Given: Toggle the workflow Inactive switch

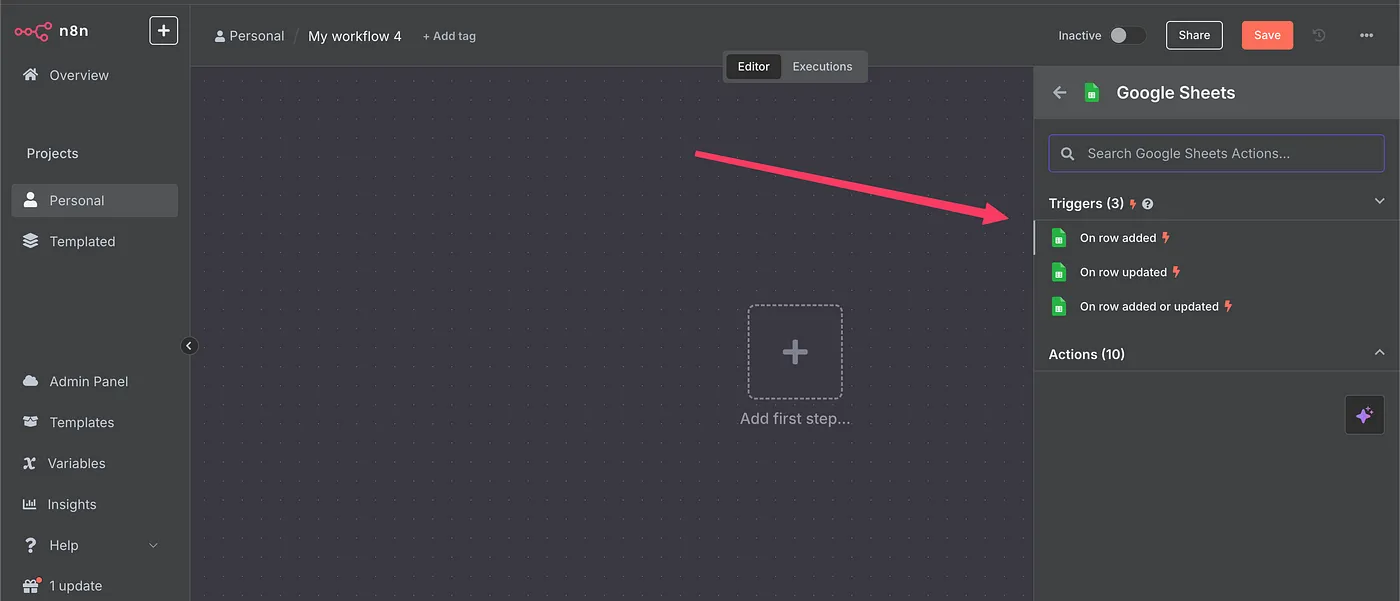Looking at the screenshot, I should 1127,35.
